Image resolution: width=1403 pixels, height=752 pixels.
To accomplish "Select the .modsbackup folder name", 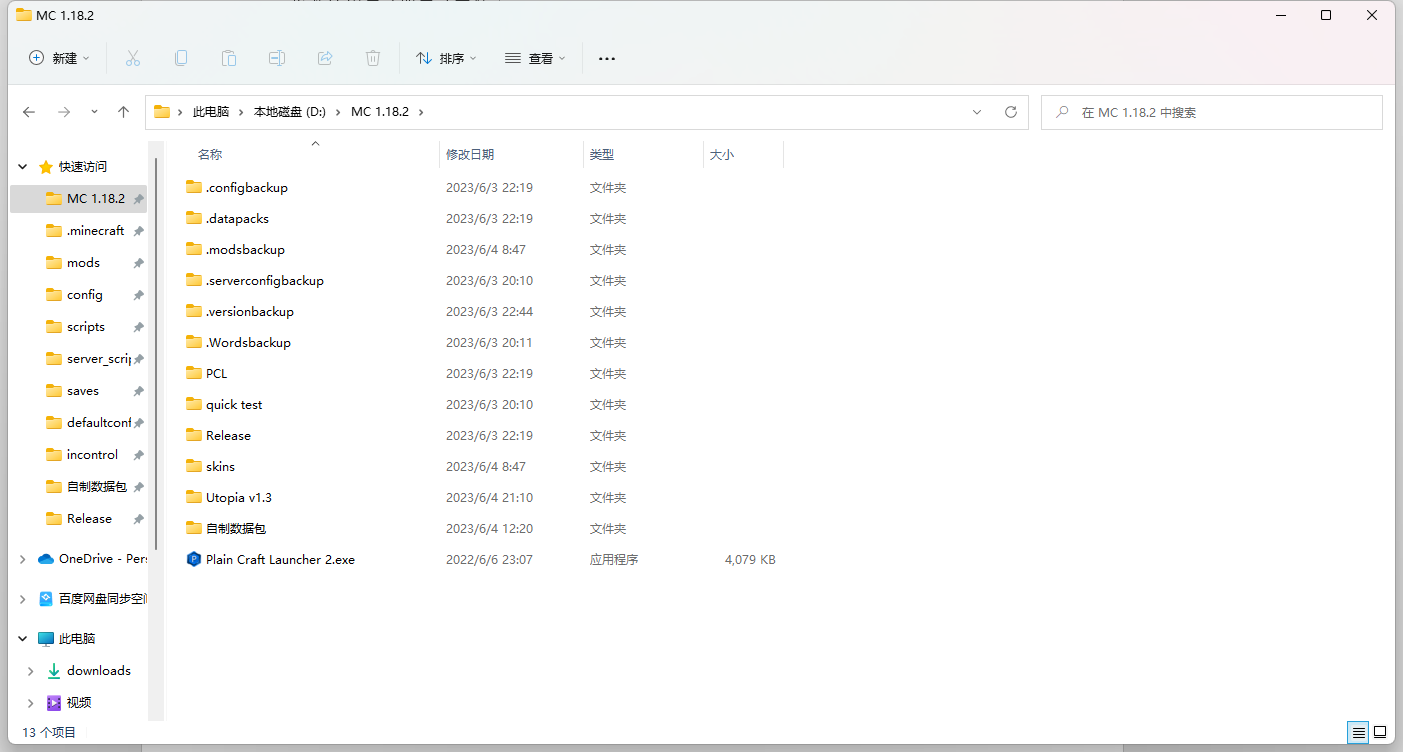I will click(245, 249).
